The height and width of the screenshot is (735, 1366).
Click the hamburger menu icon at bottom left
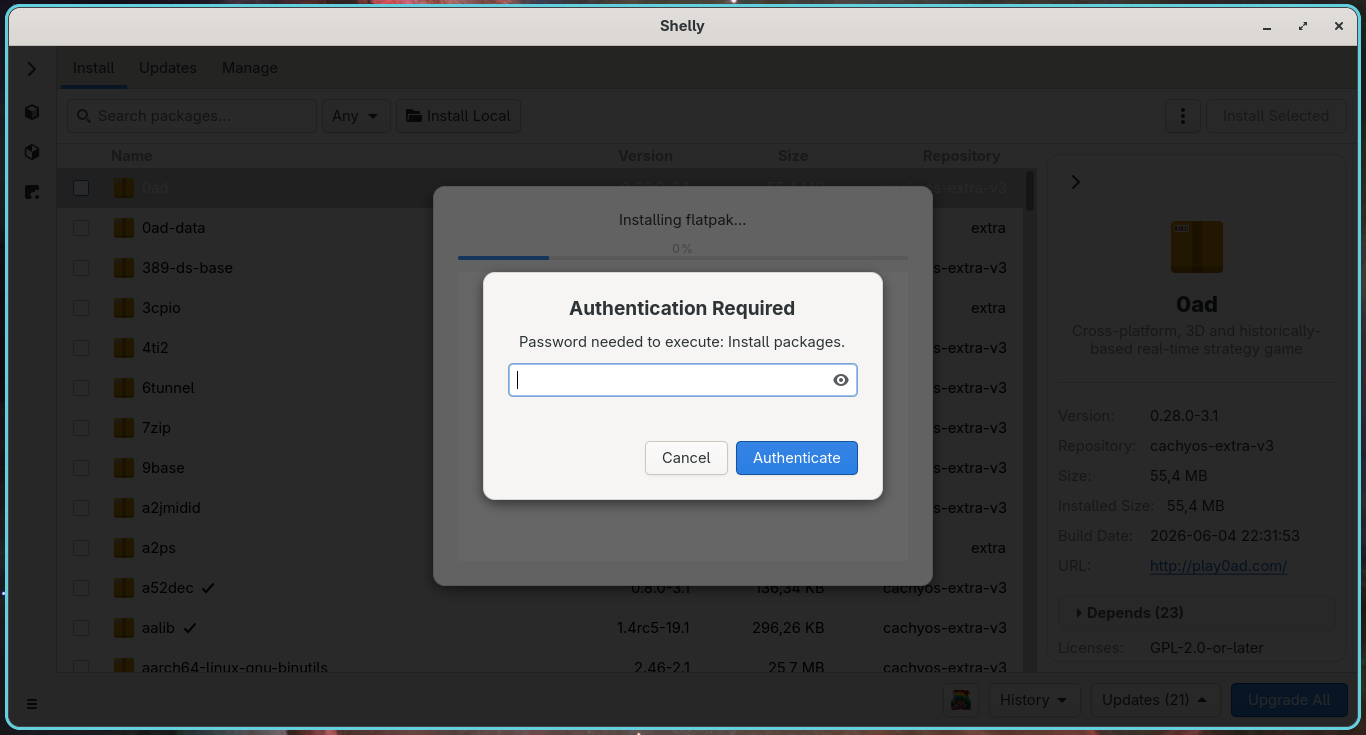[32, 704]
